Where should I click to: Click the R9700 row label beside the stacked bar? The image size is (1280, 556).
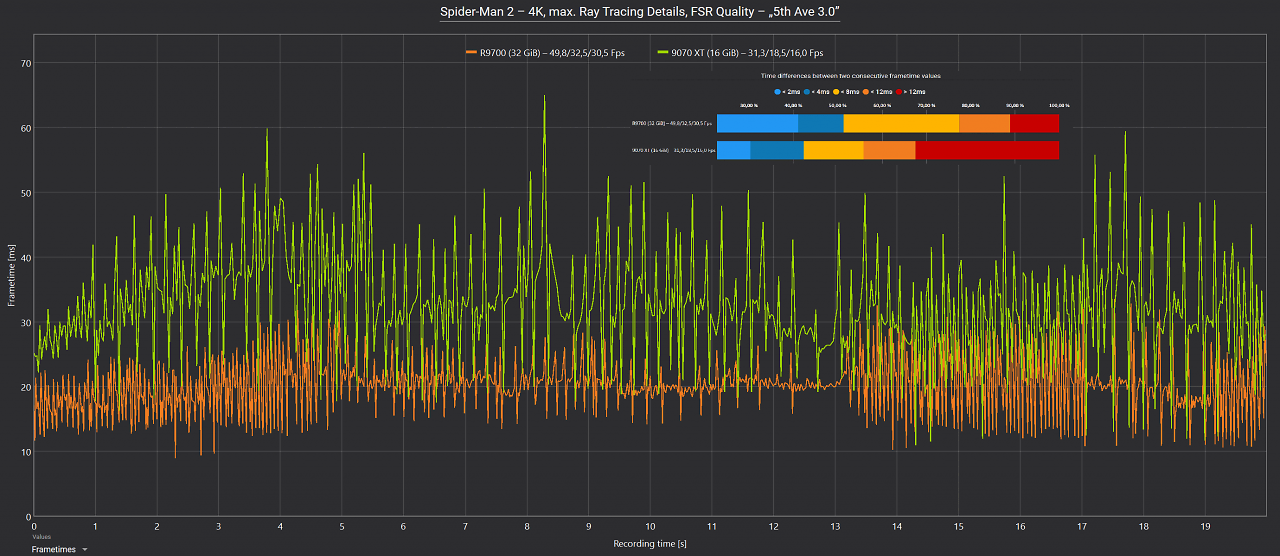(672, 123)
